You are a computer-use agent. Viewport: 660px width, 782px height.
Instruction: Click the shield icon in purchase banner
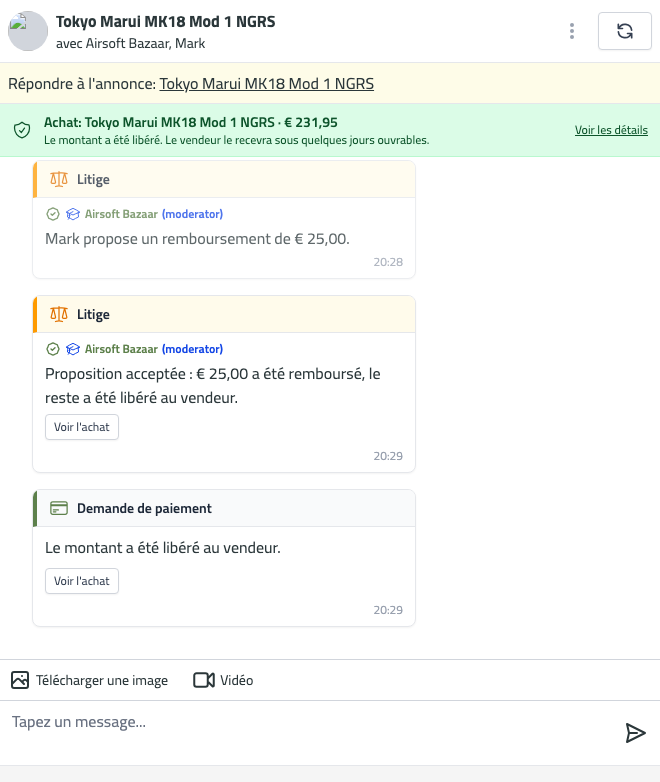point(22,130)
